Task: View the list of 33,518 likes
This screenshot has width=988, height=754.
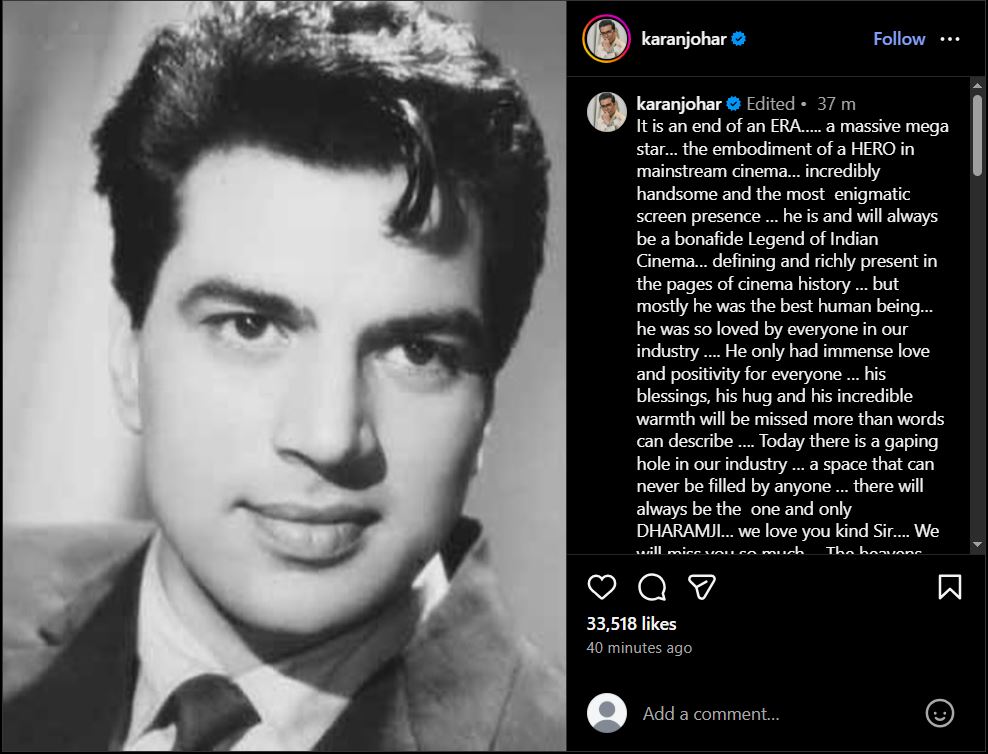Action: 631,623
